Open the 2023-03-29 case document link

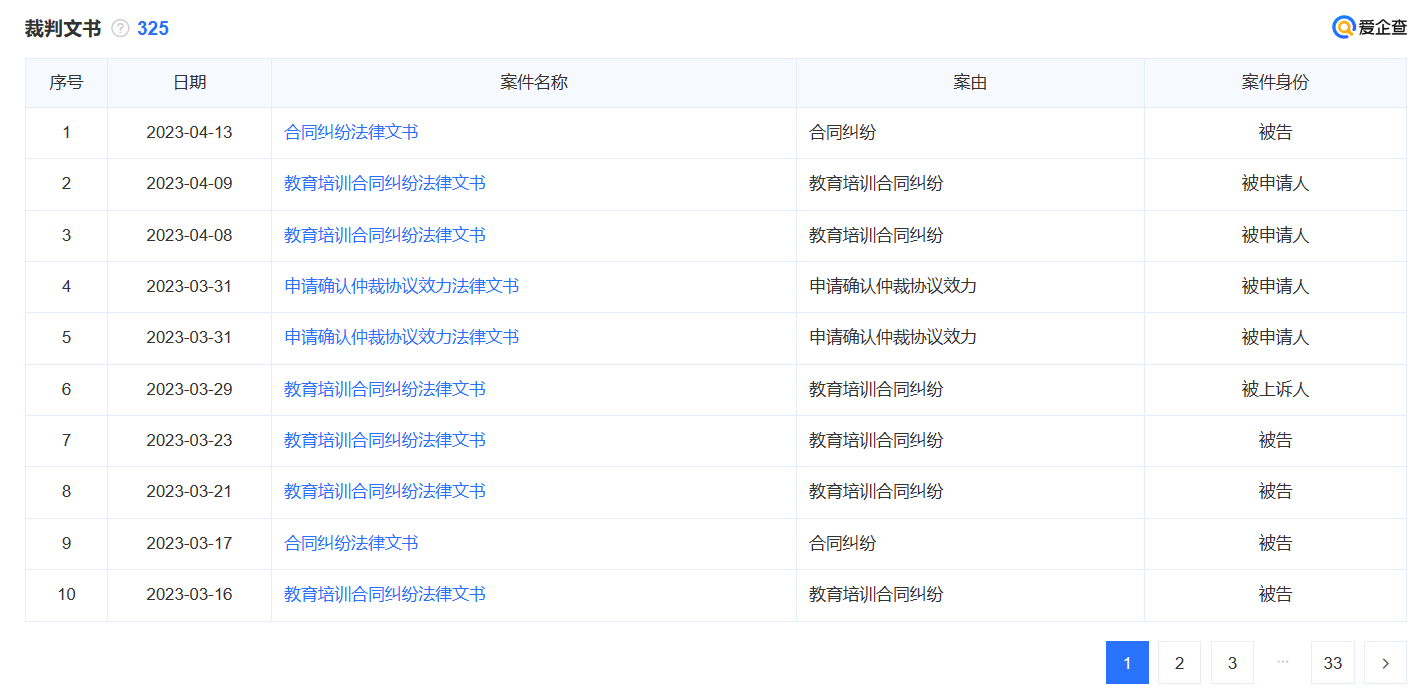(385, 389)
